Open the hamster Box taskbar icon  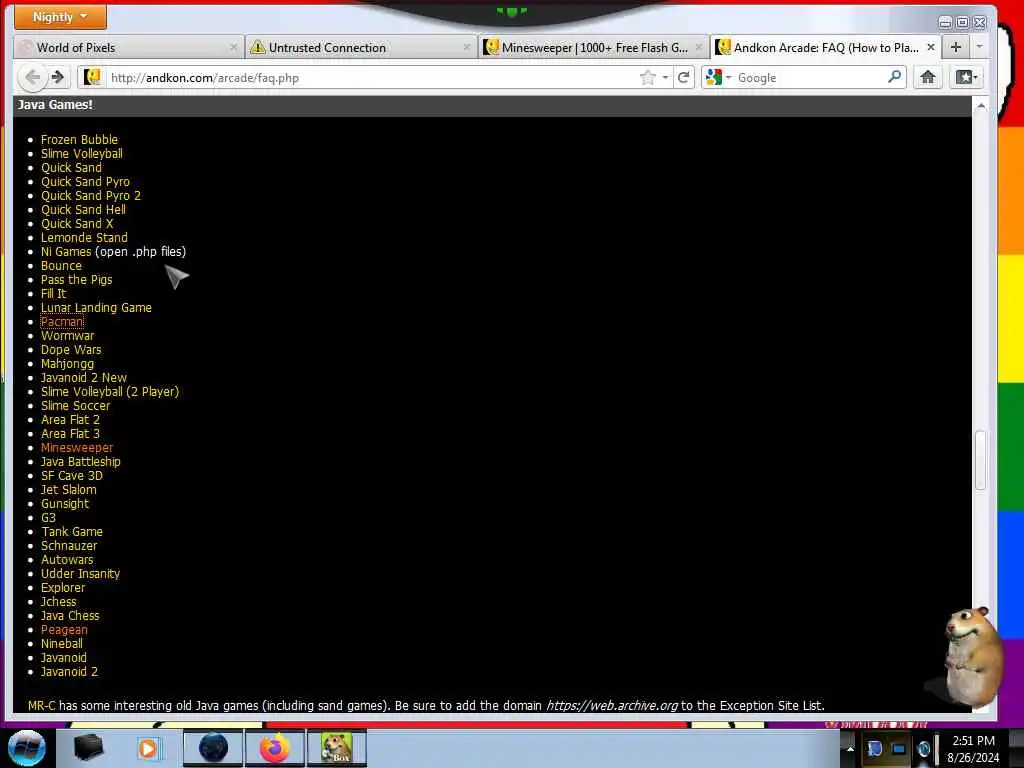pyautogui.click(x=337, y=748)
